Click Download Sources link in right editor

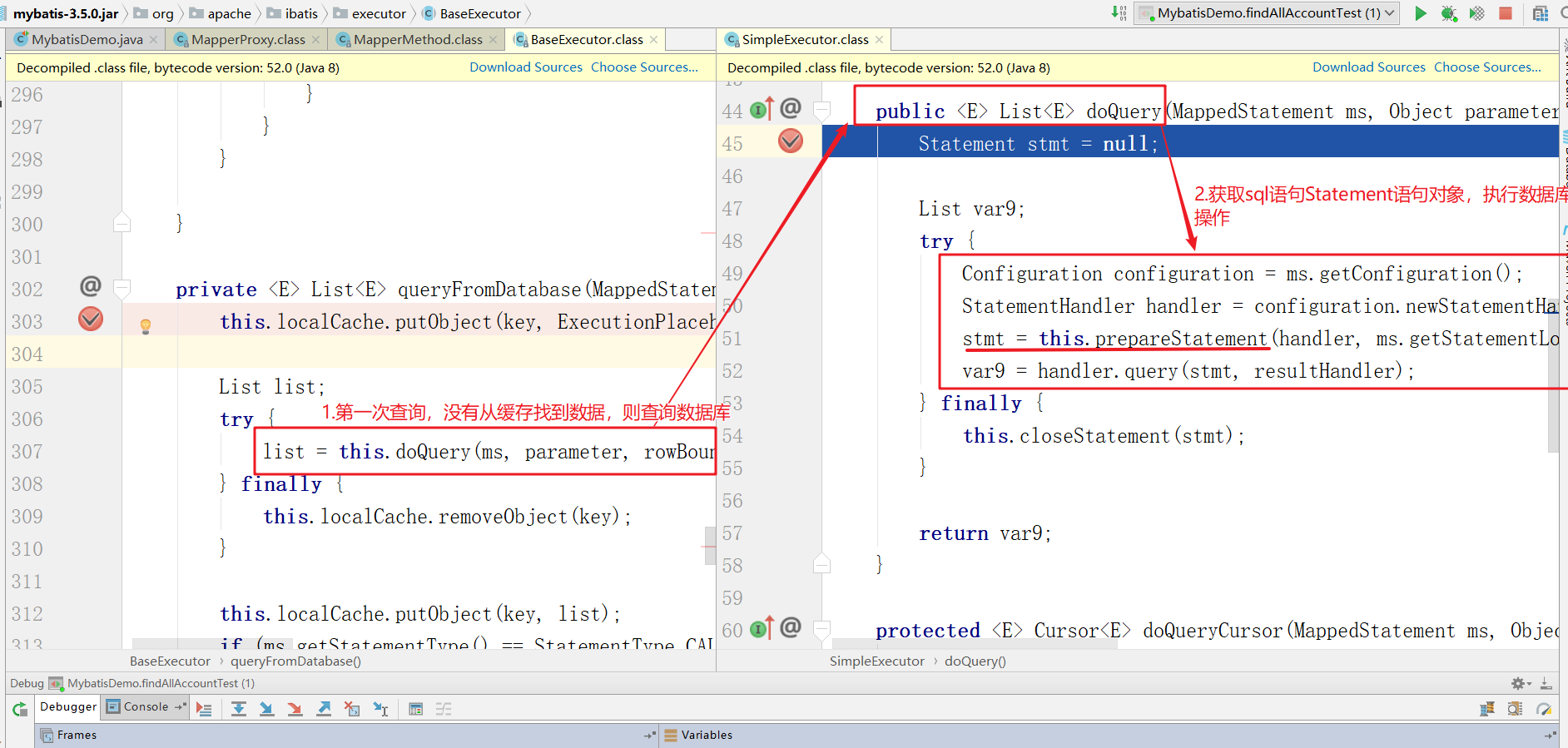tap(1369, 67)
